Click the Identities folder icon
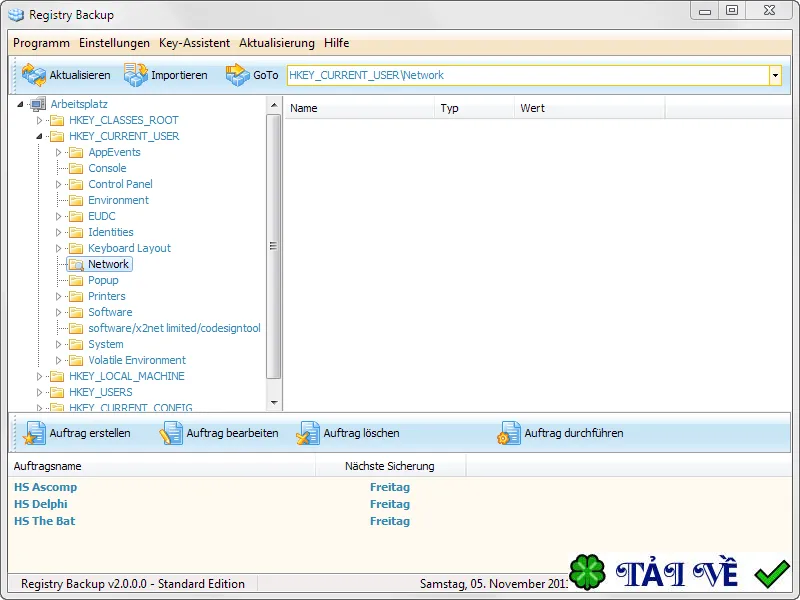 [76, 232]
